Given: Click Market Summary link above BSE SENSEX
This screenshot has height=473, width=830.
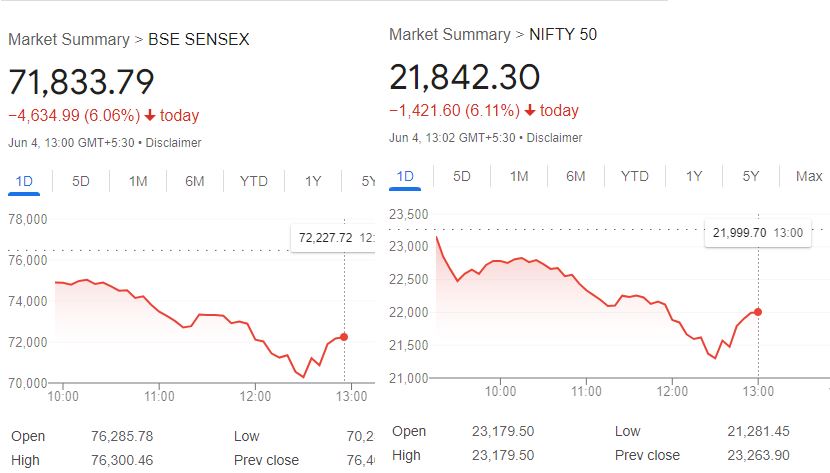Looking at the screenshot, I should click(x=68, y=40).
